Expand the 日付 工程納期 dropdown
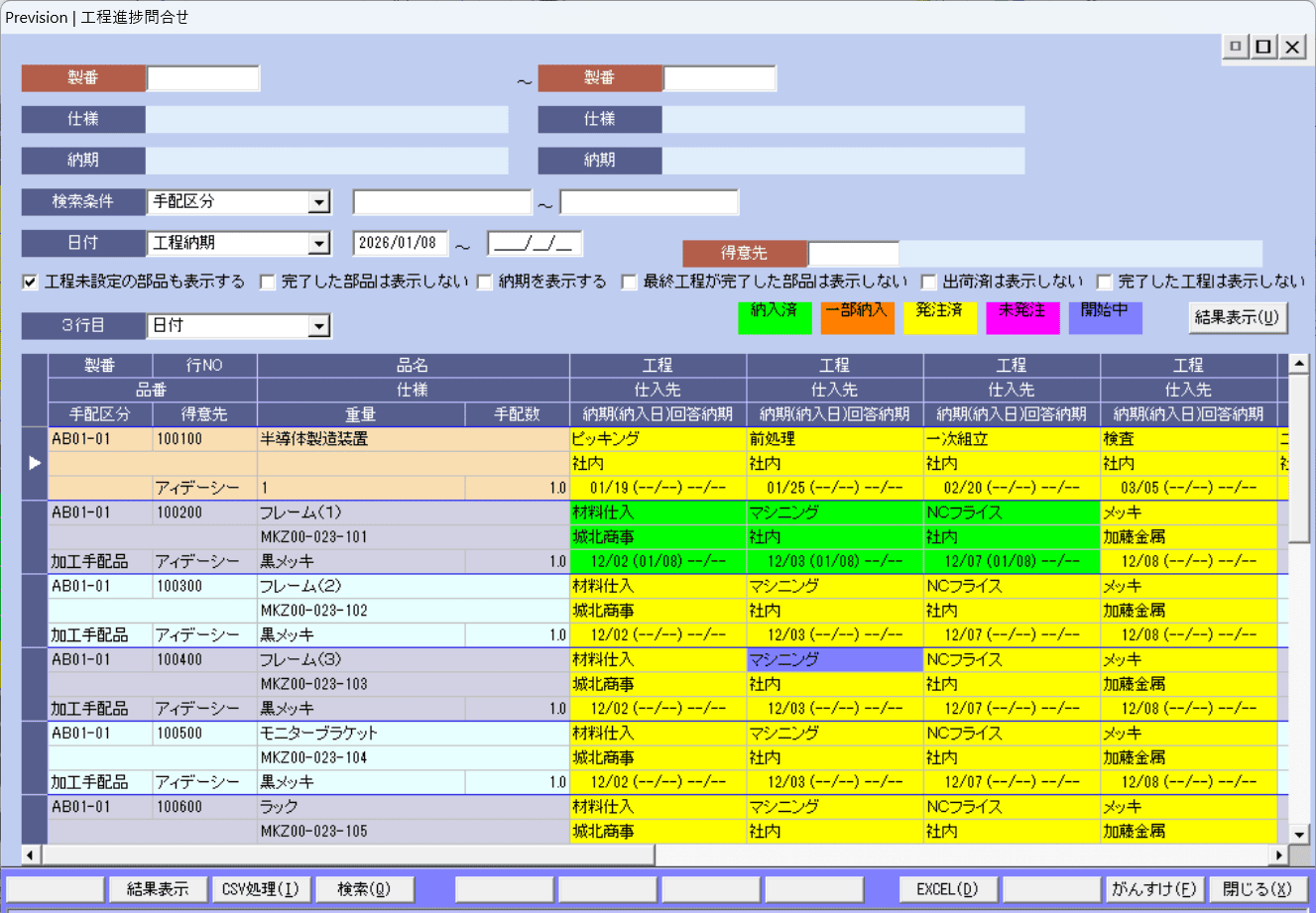The width and height of the screenshot is (1316, 913). click(318, 244)
